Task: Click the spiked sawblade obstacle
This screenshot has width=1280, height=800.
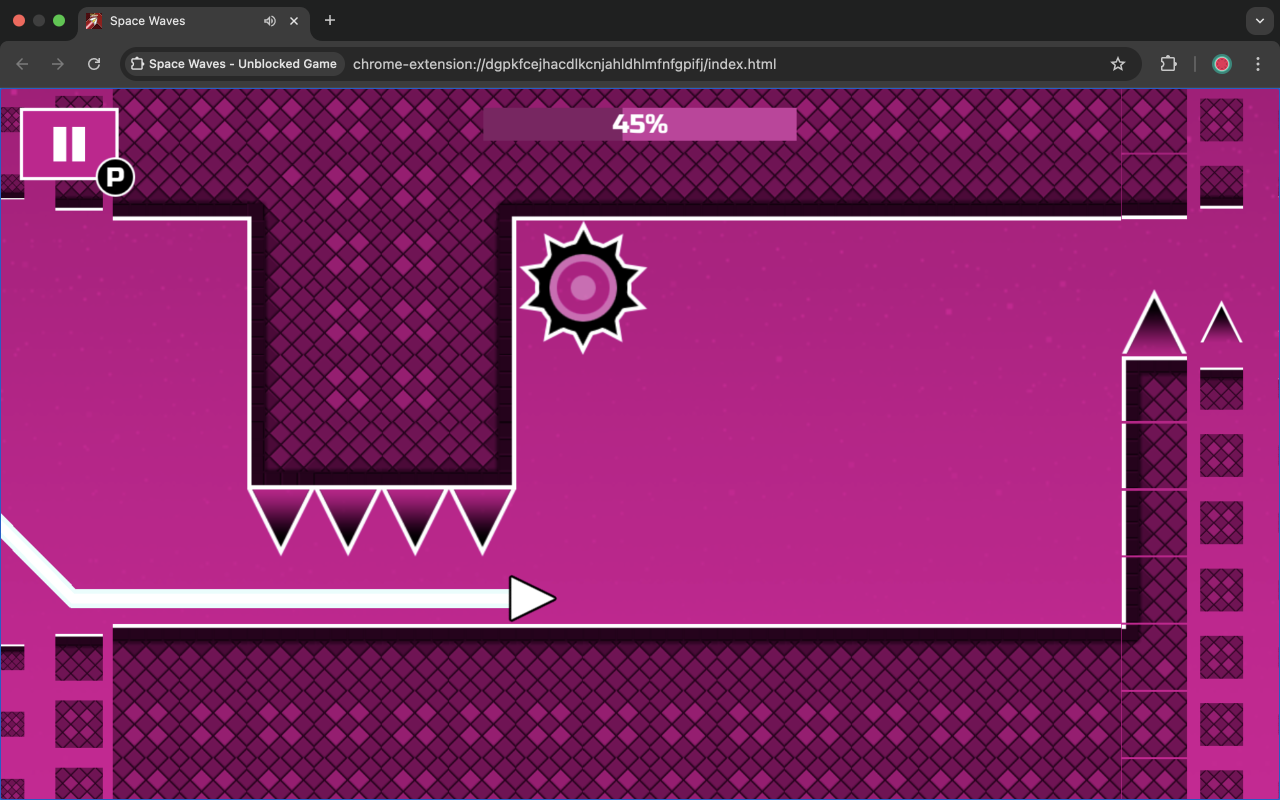Action: coord(583,288)
